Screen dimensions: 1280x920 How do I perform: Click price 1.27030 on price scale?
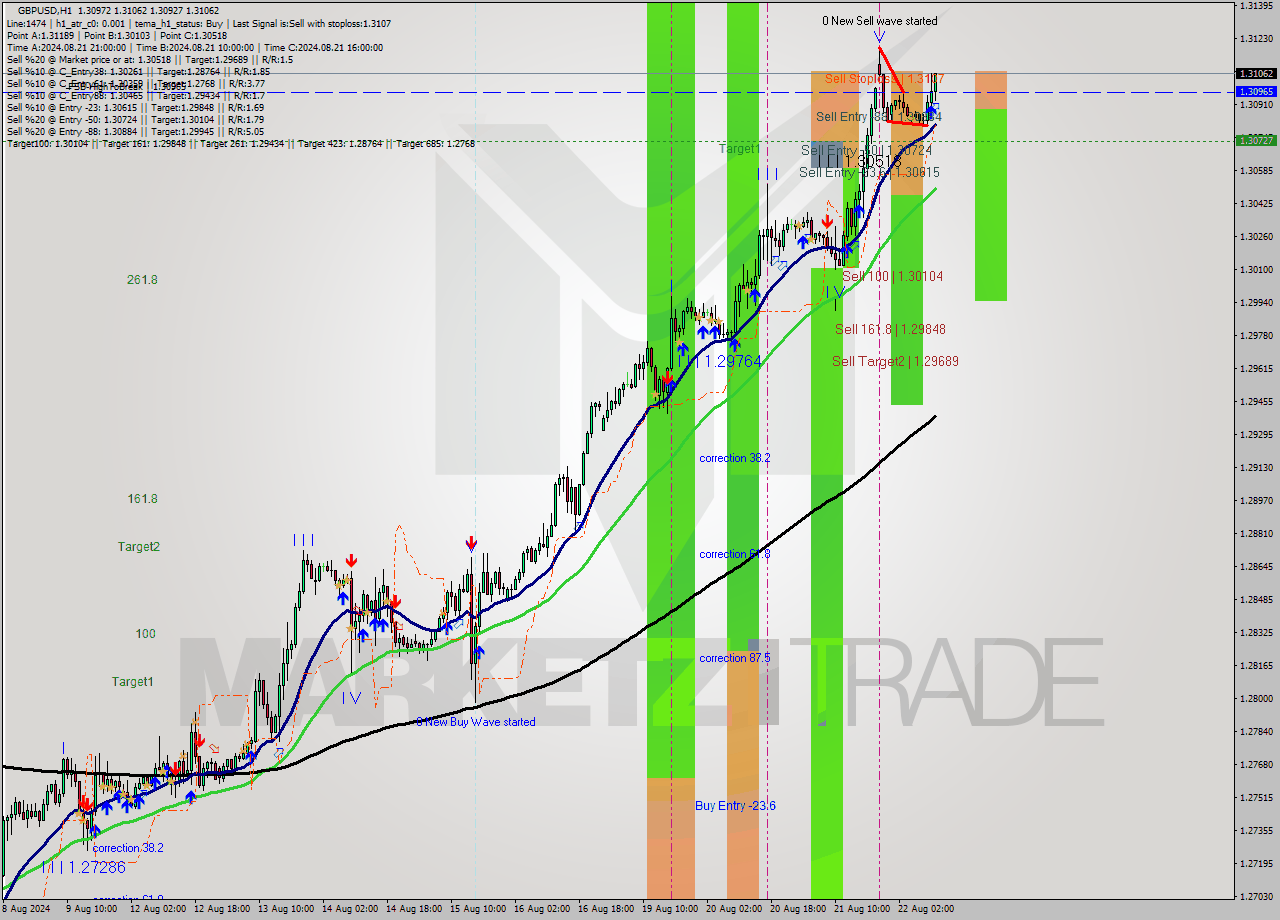[x=1256, y=896]
